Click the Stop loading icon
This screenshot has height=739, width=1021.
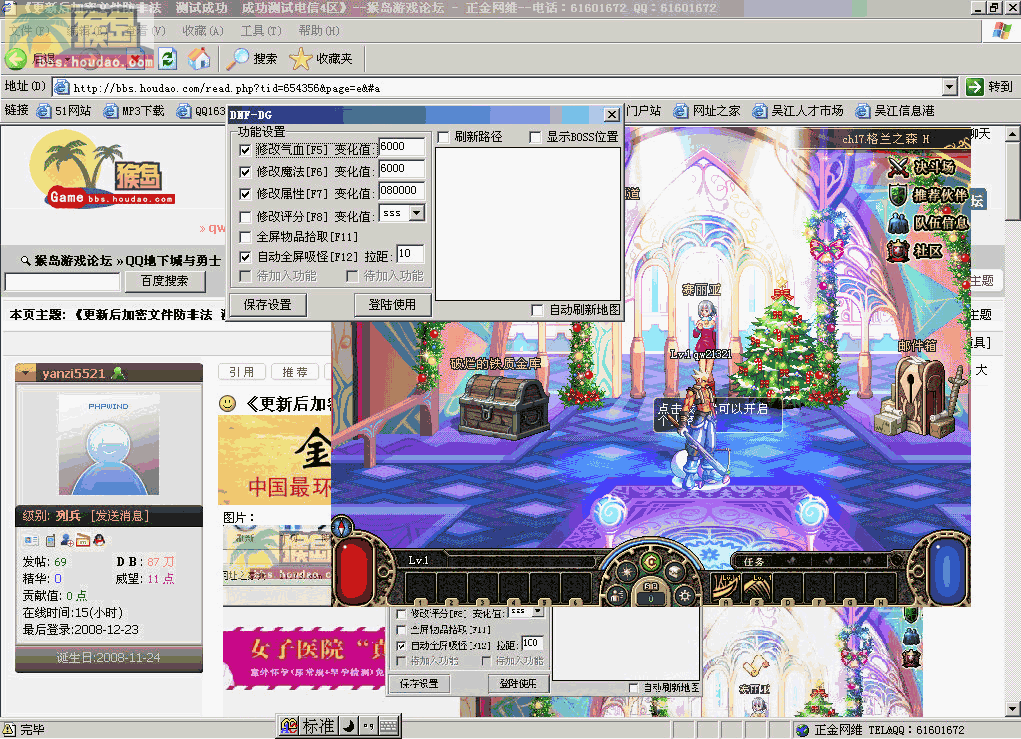[137, 59]
